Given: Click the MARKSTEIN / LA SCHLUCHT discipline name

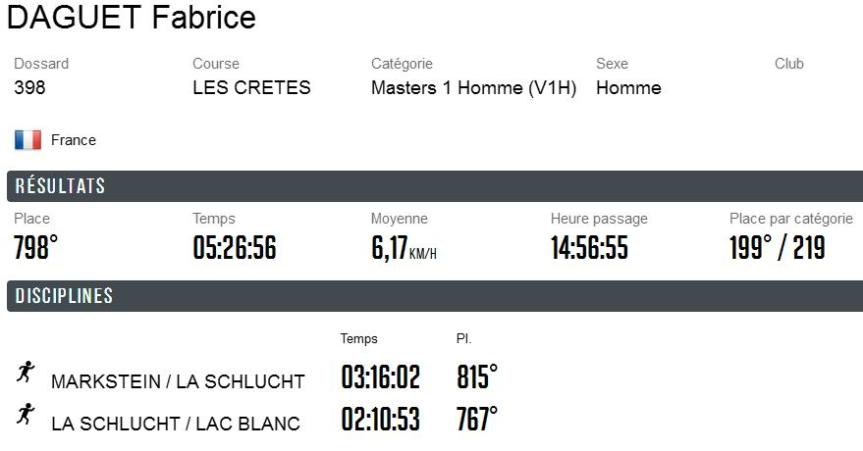Looking at the screenshot, I should [179, 381].
